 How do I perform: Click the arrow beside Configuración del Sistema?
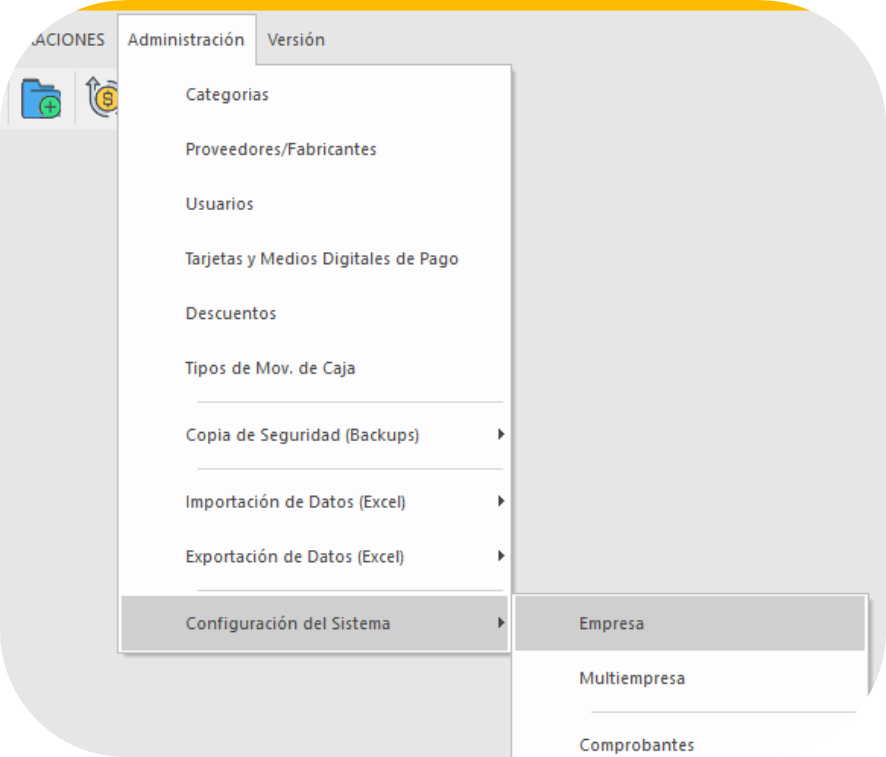click(501, 623)
